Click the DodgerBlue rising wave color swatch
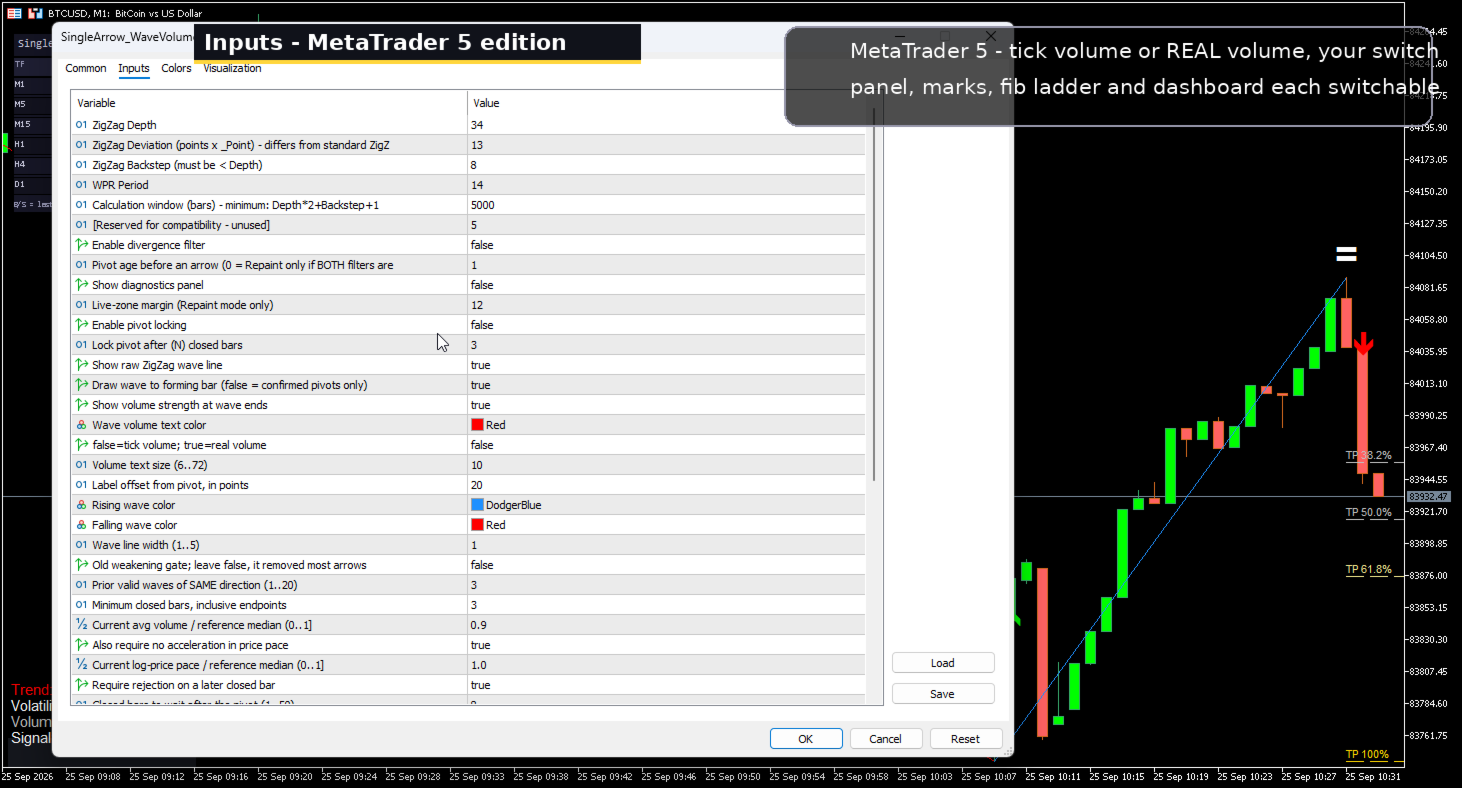Screen dimensions: 1462x788 click(x=477, y=505)
